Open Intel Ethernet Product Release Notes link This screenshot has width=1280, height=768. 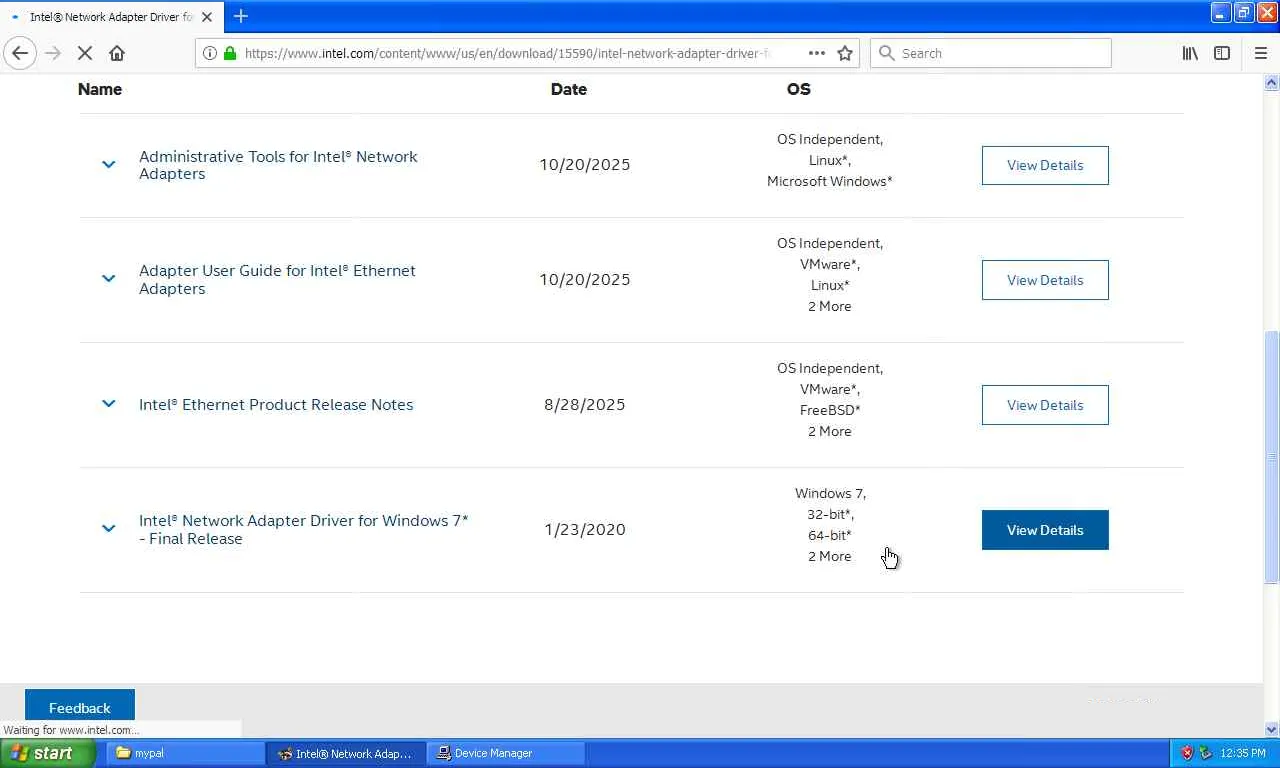tap(276, 405)
